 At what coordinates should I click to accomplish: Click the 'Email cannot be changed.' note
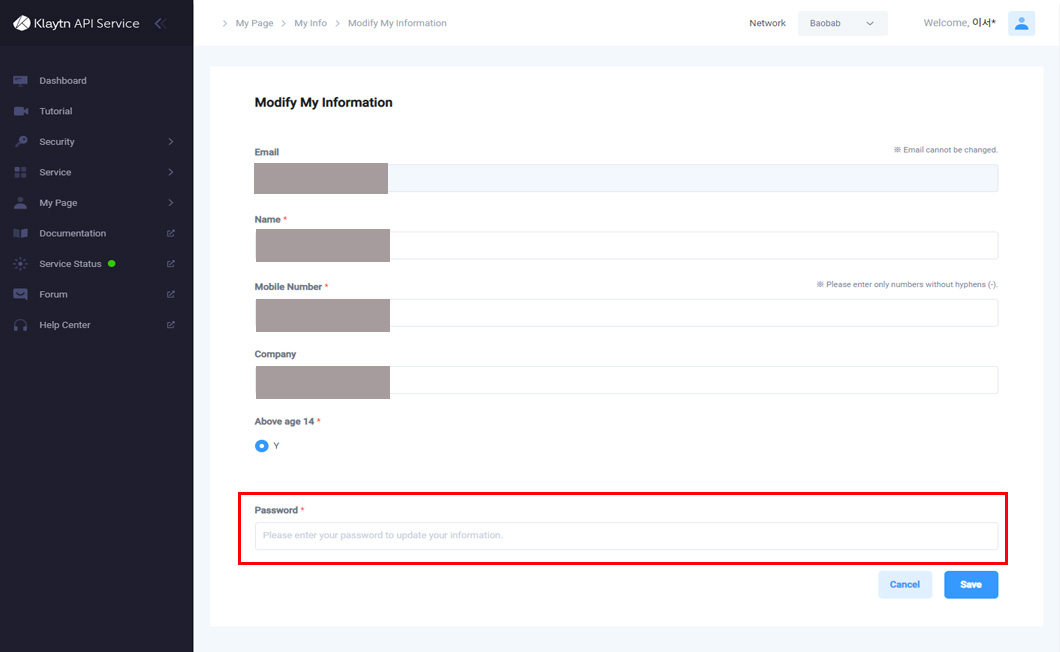[945, 149]
